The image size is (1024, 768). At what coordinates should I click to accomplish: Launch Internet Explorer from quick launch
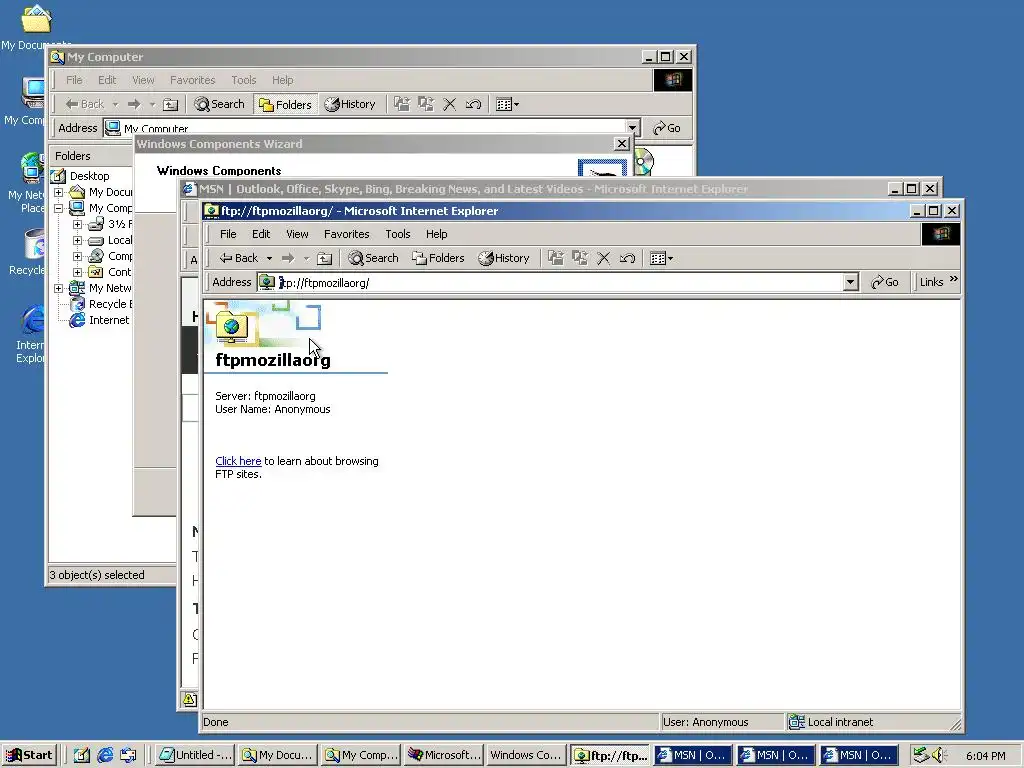(105, 755)
